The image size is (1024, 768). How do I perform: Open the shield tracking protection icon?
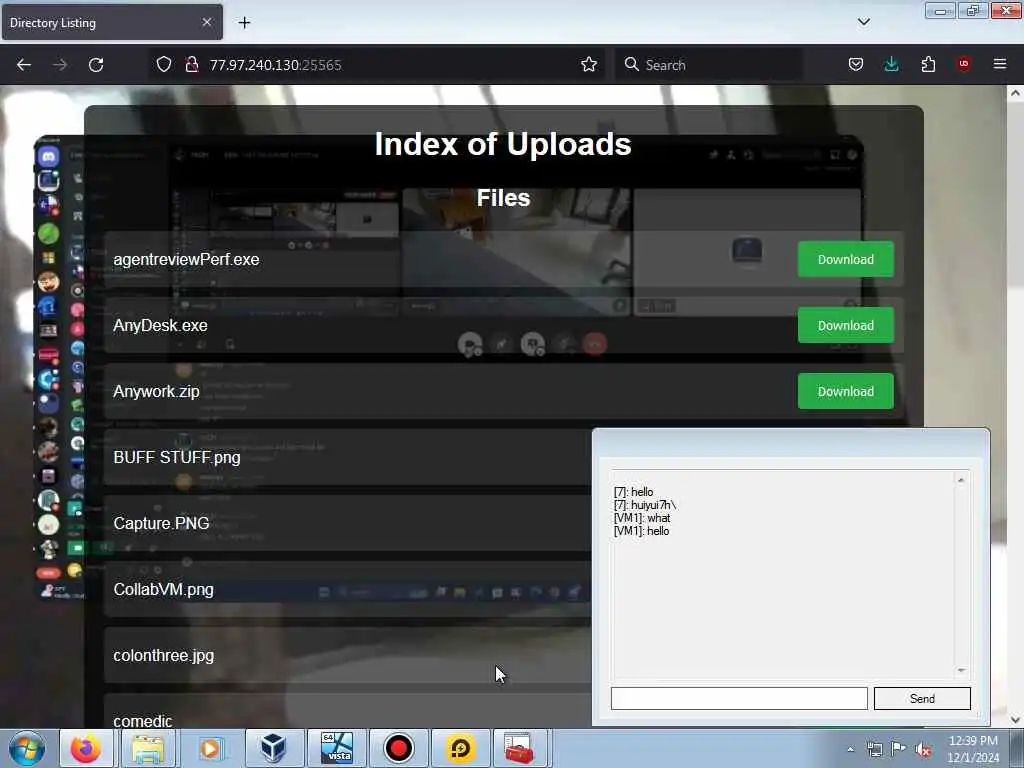[163, 64]
